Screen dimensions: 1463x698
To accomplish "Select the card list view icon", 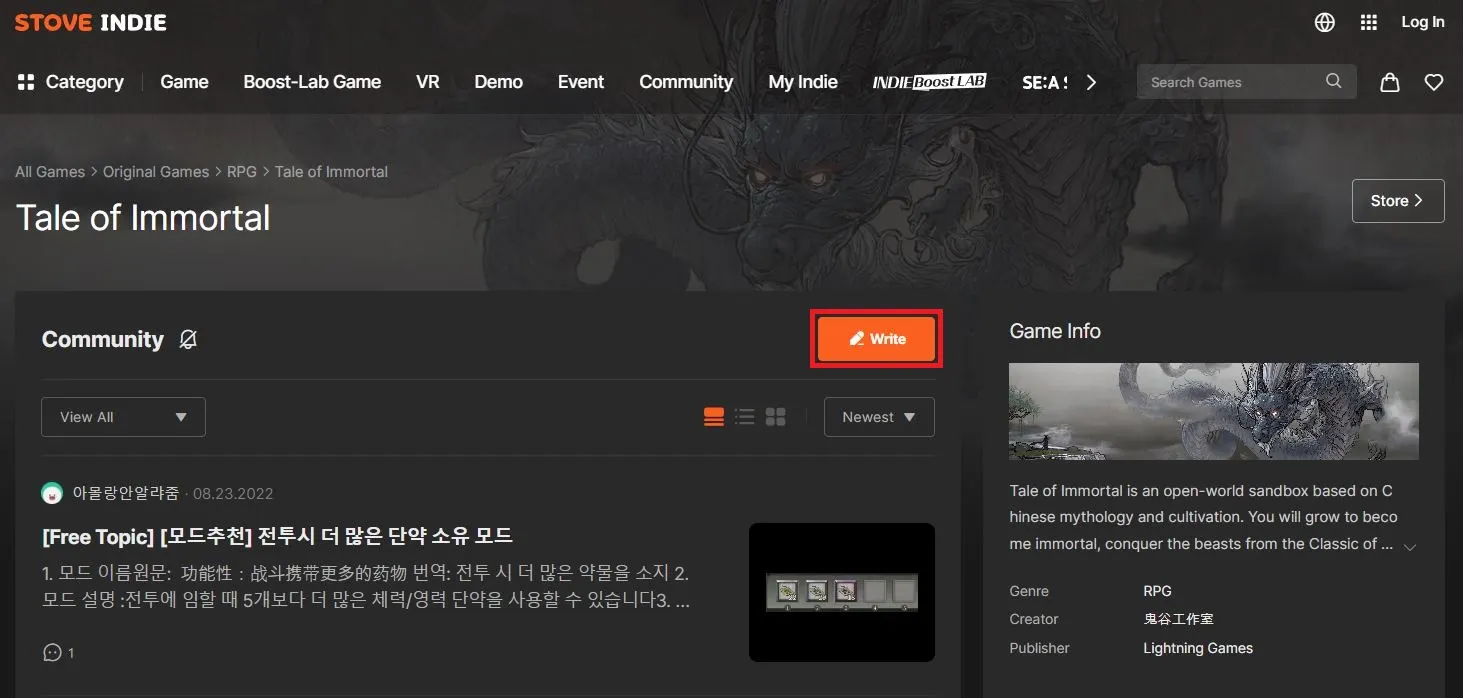I will tap(714, 417).
